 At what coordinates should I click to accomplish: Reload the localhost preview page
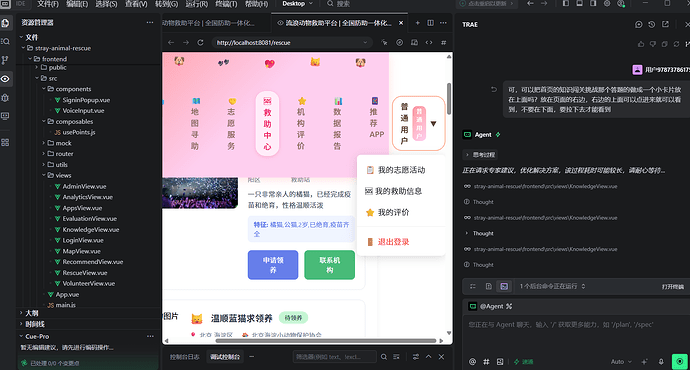coord(200,43)
